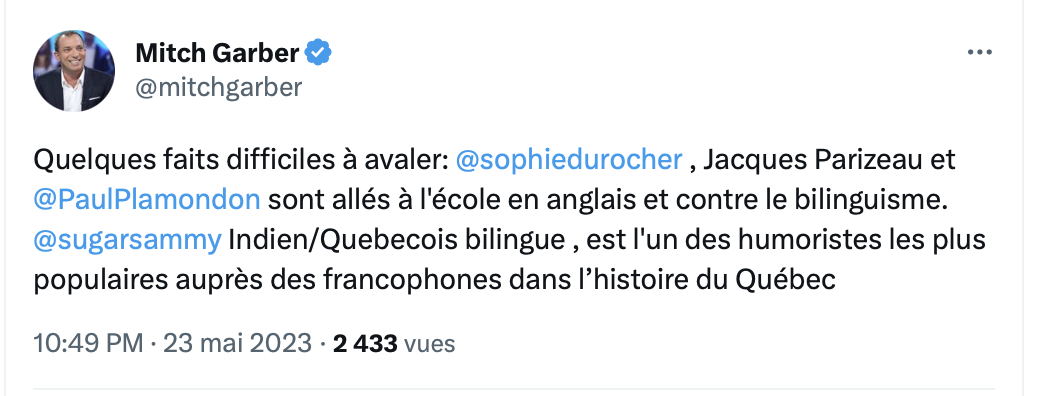Click the blue verified badge

tap(318, 52)
